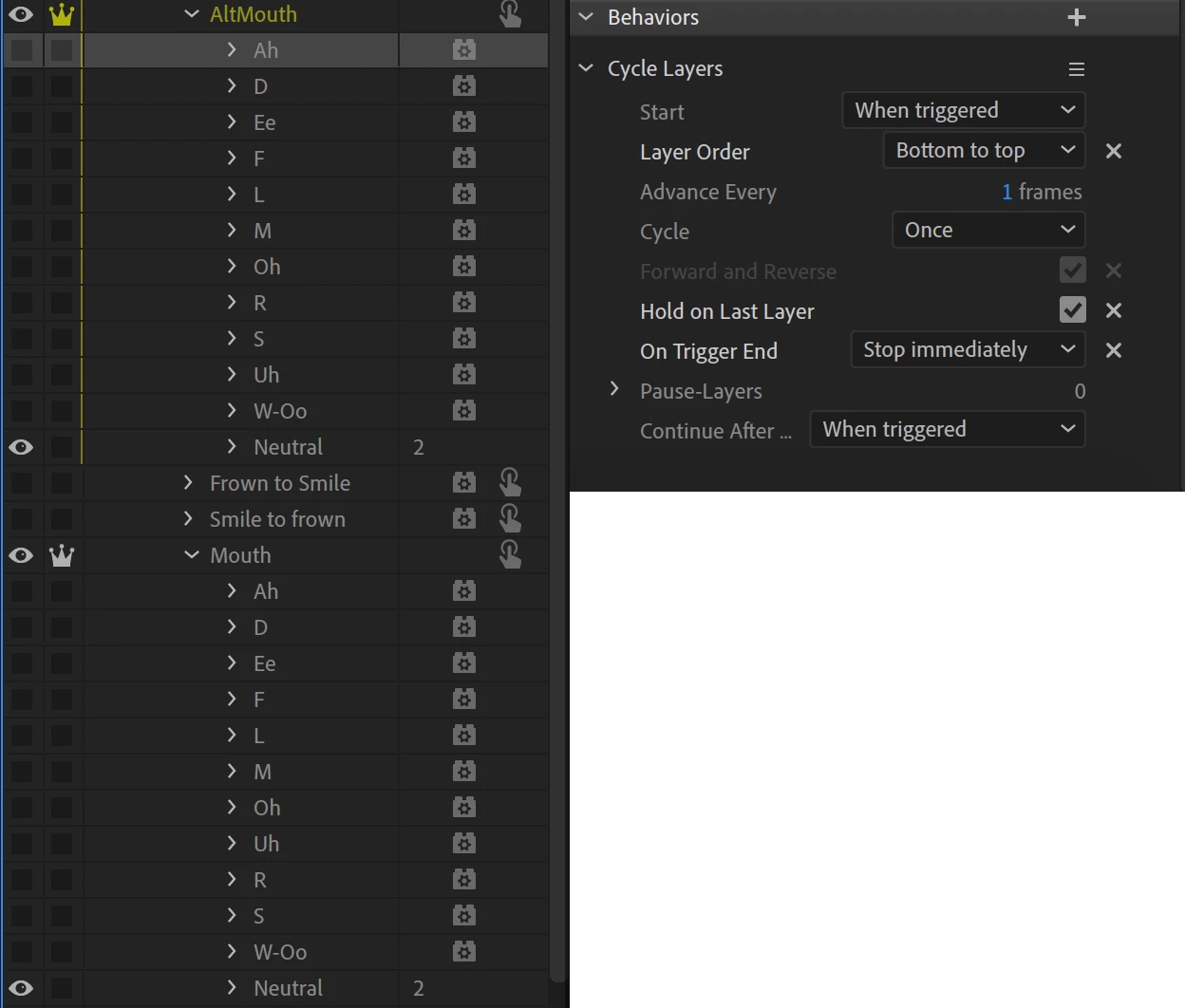Click the behavior tag icon on Mouth Ah

(464, 591)
